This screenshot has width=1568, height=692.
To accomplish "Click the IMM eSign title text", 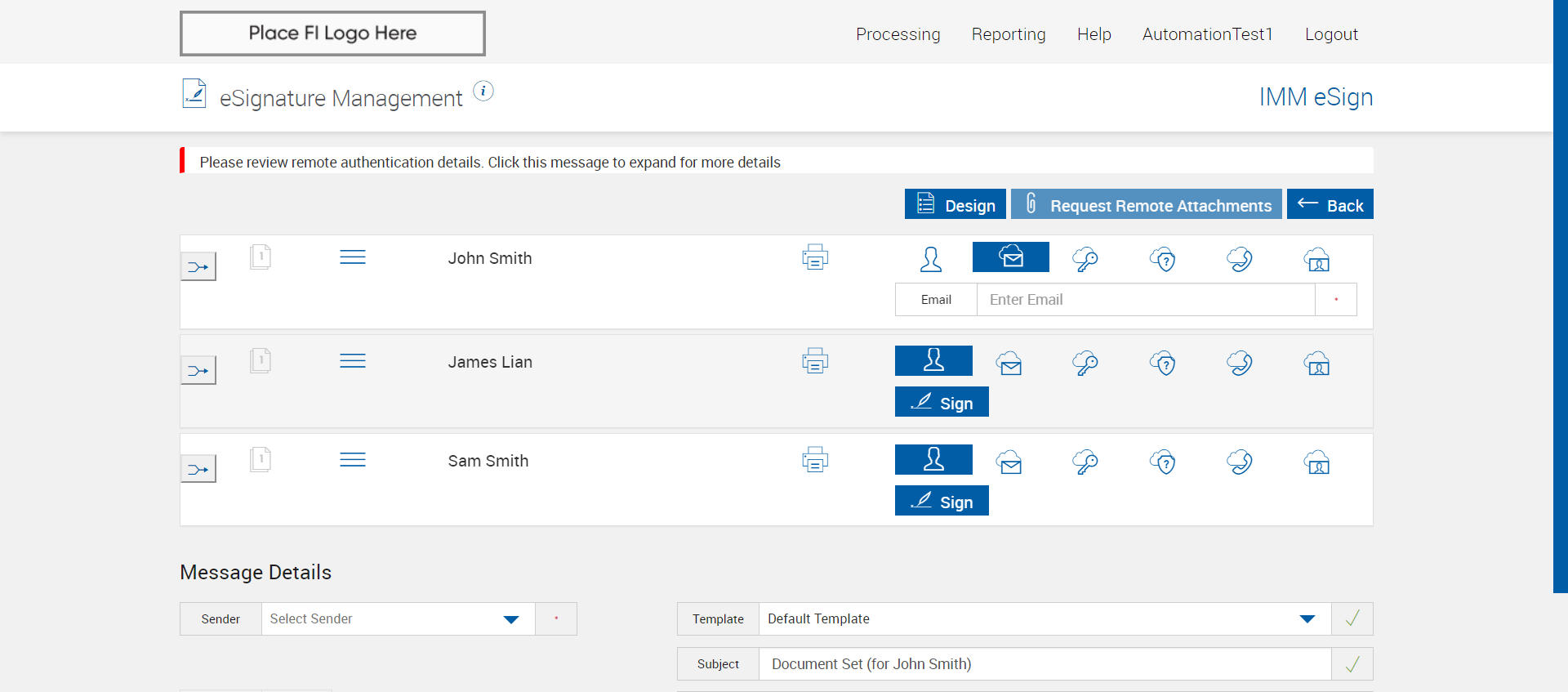I will (1316, 97).
